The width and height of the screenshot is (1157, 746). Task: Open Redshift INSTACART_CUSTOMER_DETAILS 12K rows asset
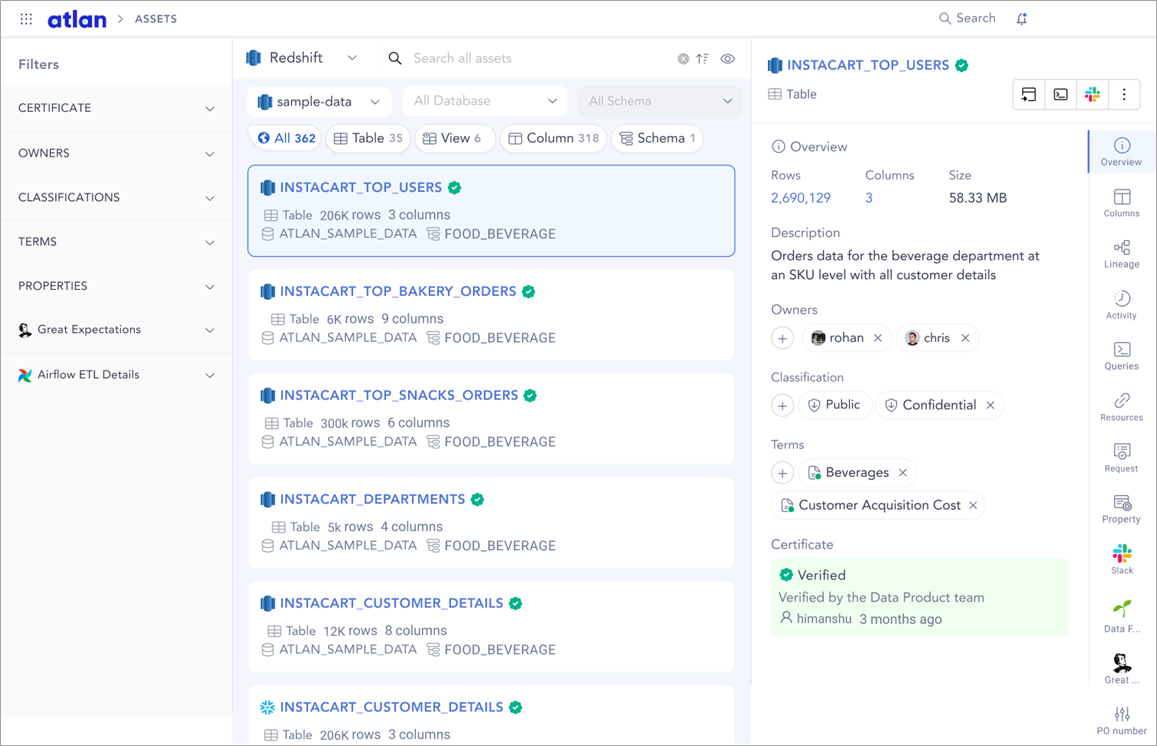point(491,626)
